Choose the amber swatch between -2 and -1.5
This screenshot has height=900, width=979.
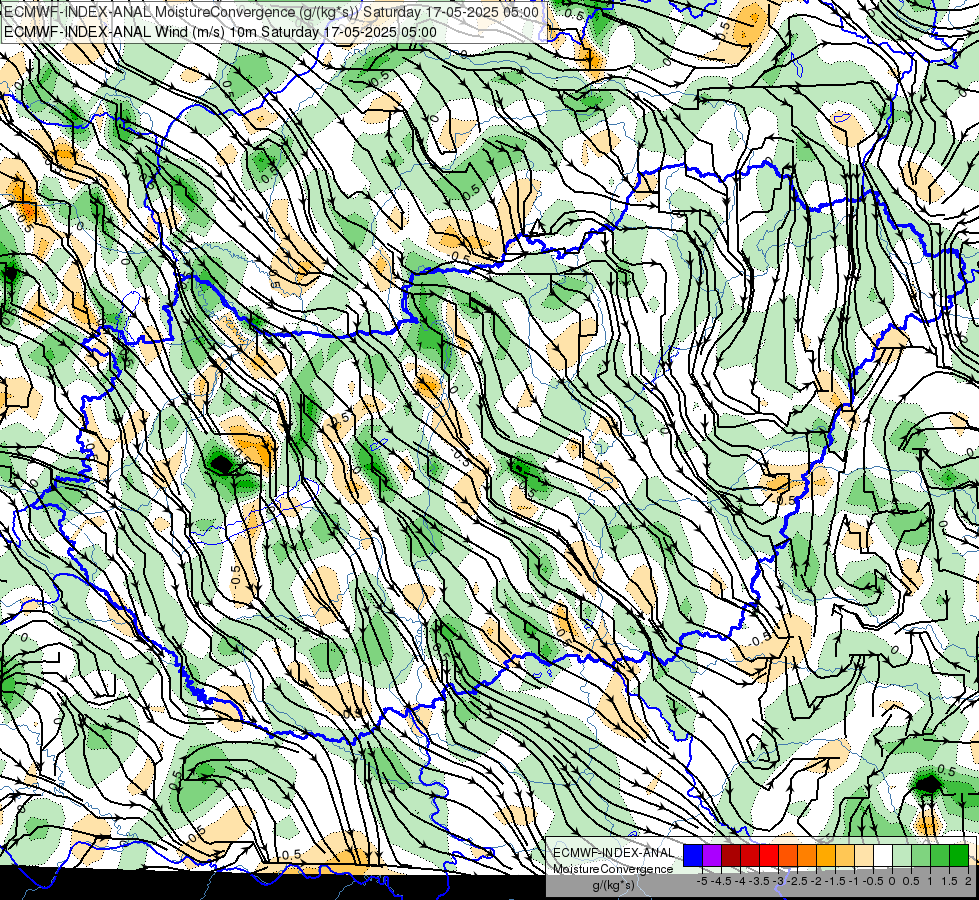tap(826, 855)
